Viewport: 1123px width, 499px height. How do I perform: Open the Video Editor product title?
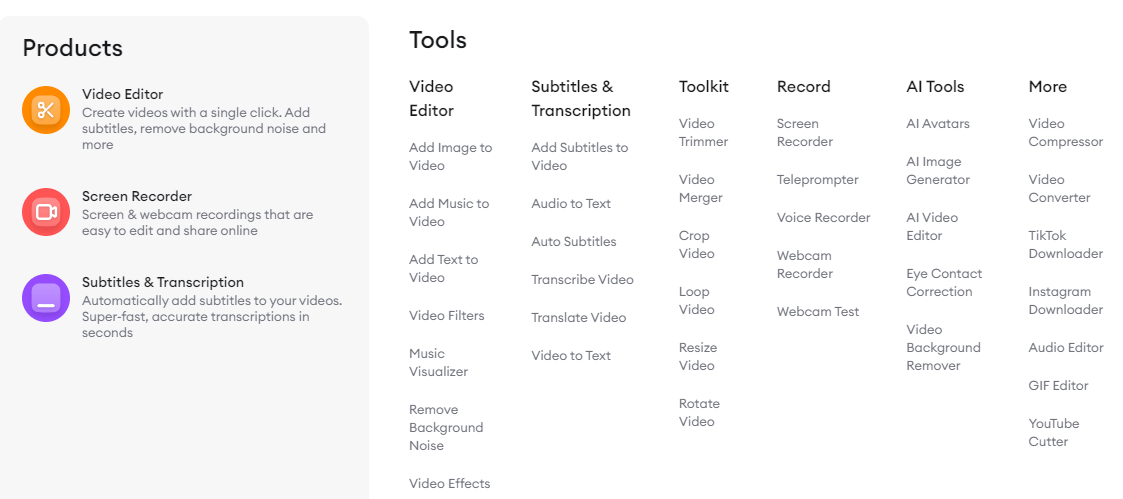tap(122, 95)
